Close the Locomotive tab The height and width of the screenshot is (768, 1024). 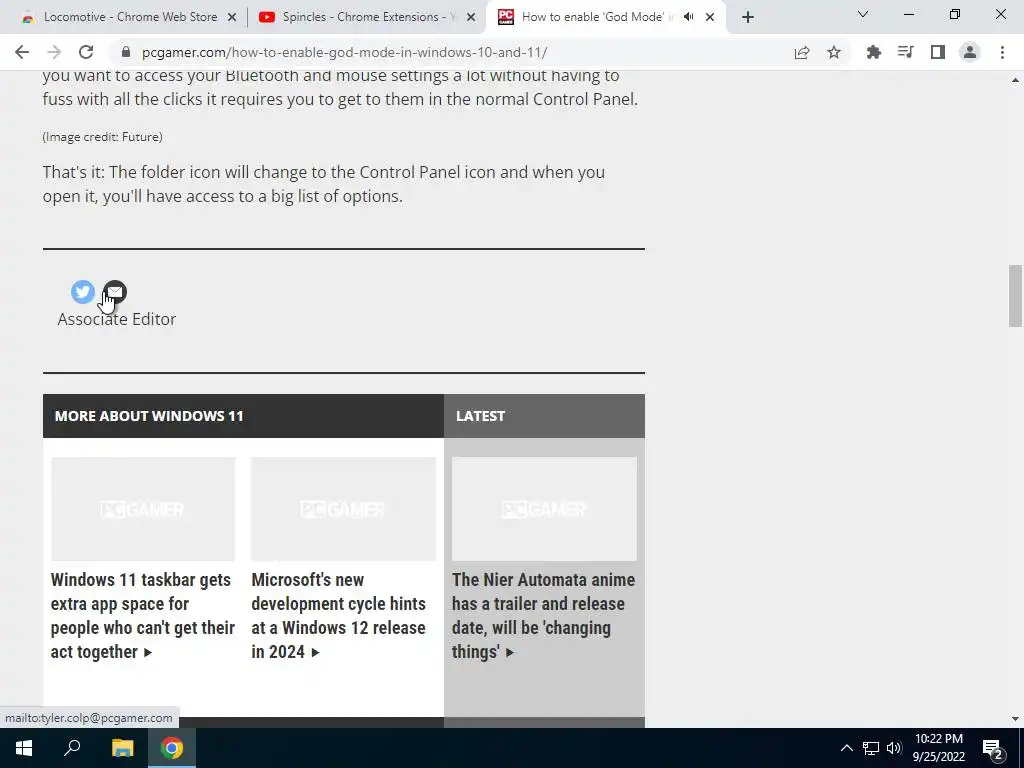pos(232,18)
